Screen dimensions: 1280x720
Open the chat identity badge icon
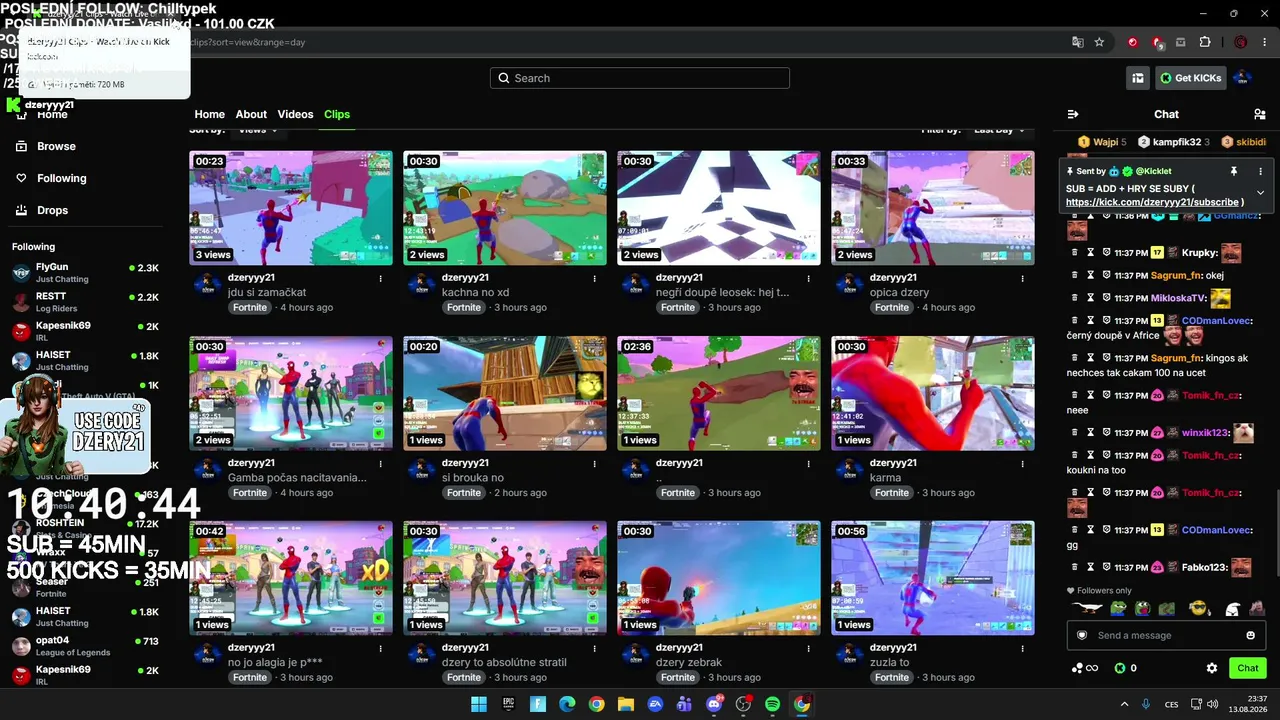click(1081, 635)
